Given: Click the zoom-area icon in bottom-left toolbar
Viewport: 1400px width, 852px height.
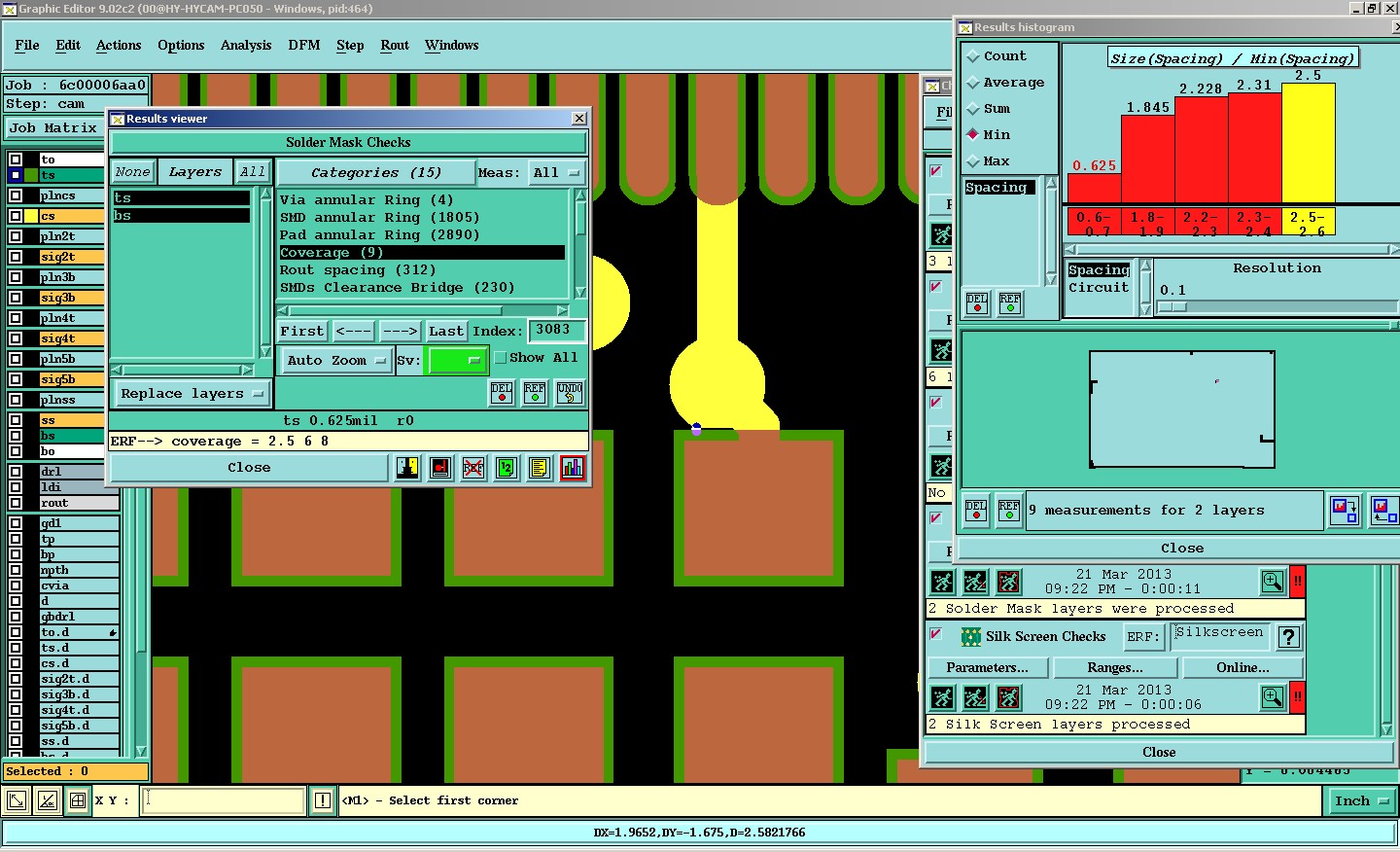Looking at the screenshot, I should pyautogui.click(x=17, y=800).
